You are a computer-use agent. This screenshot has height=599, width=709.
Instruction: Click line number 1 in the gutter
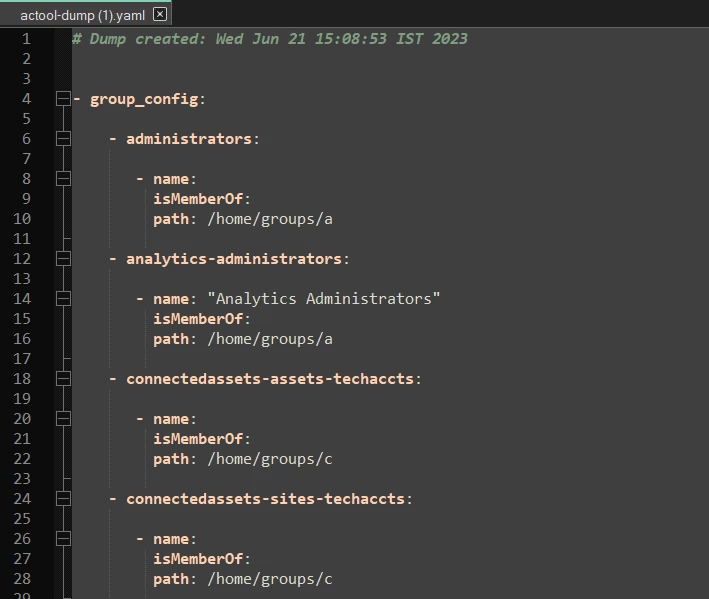coord(26,39)
